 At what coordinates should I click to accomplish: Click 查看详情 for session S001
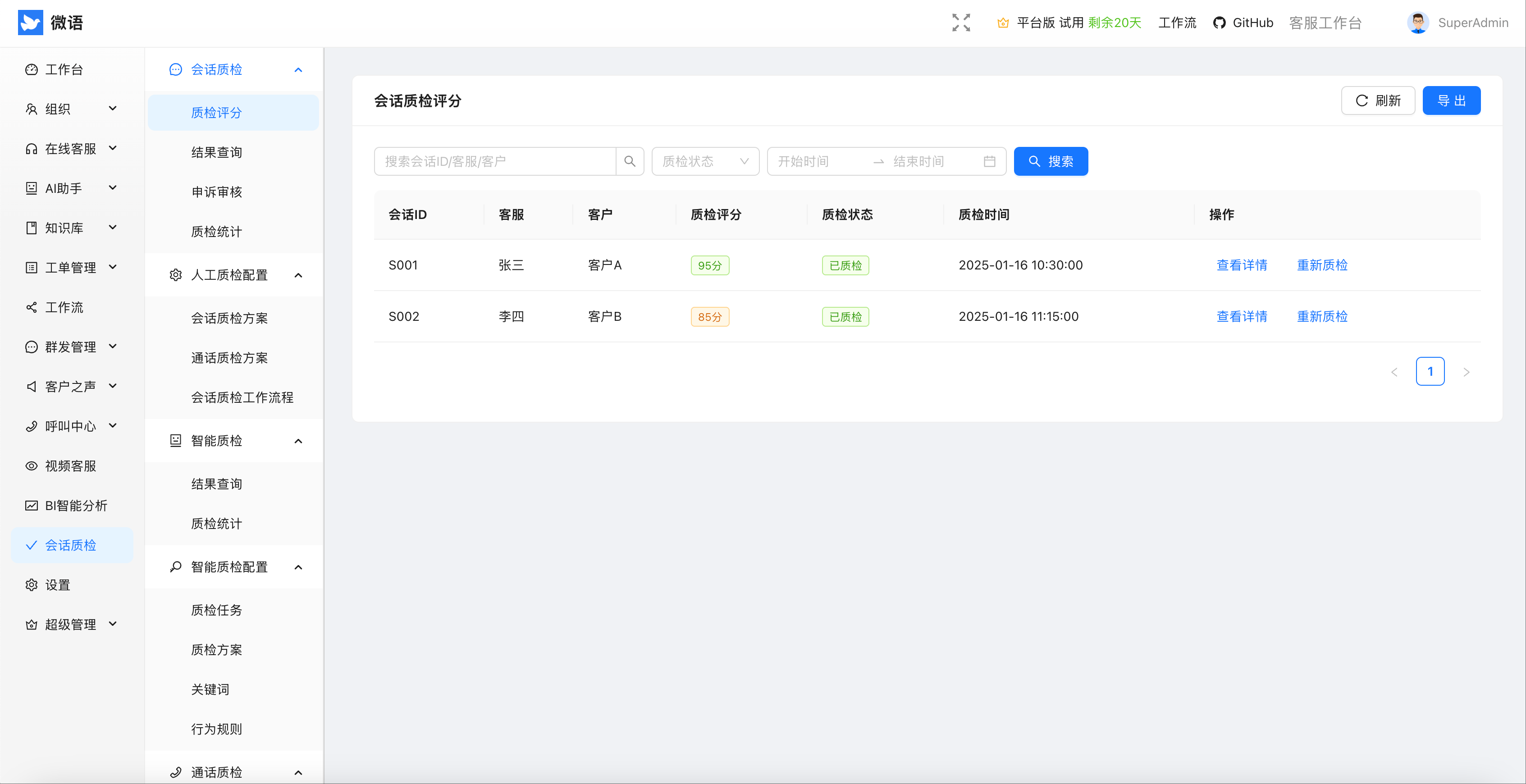(1241, 264)
